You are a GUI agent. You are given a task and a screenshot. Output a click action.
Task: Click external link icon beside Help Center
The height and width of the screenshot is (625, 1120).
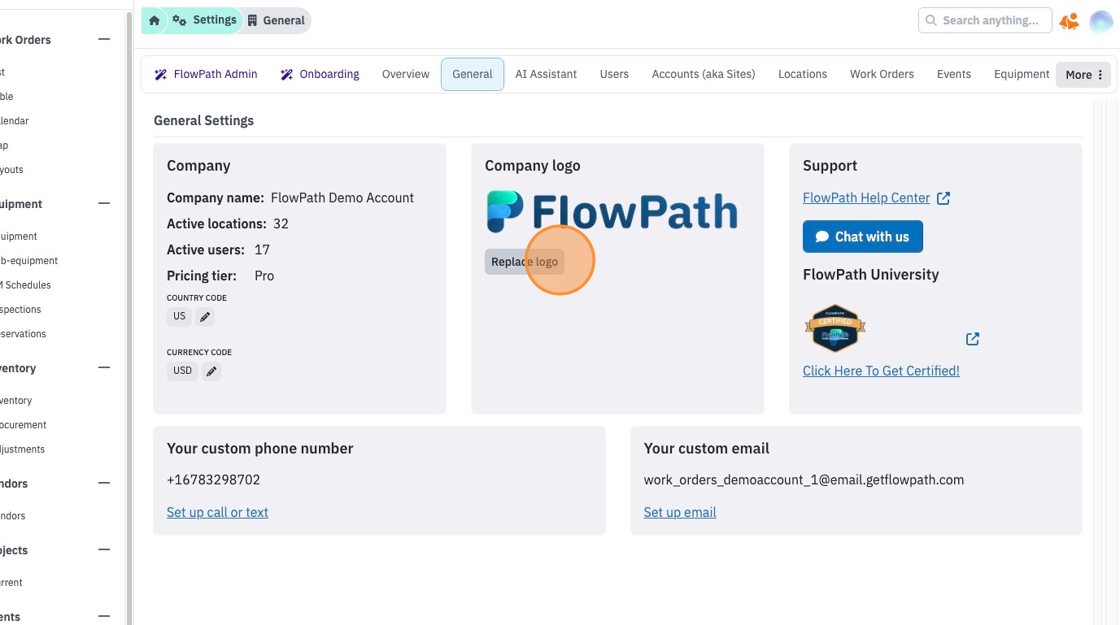click(x=943, y=198)
